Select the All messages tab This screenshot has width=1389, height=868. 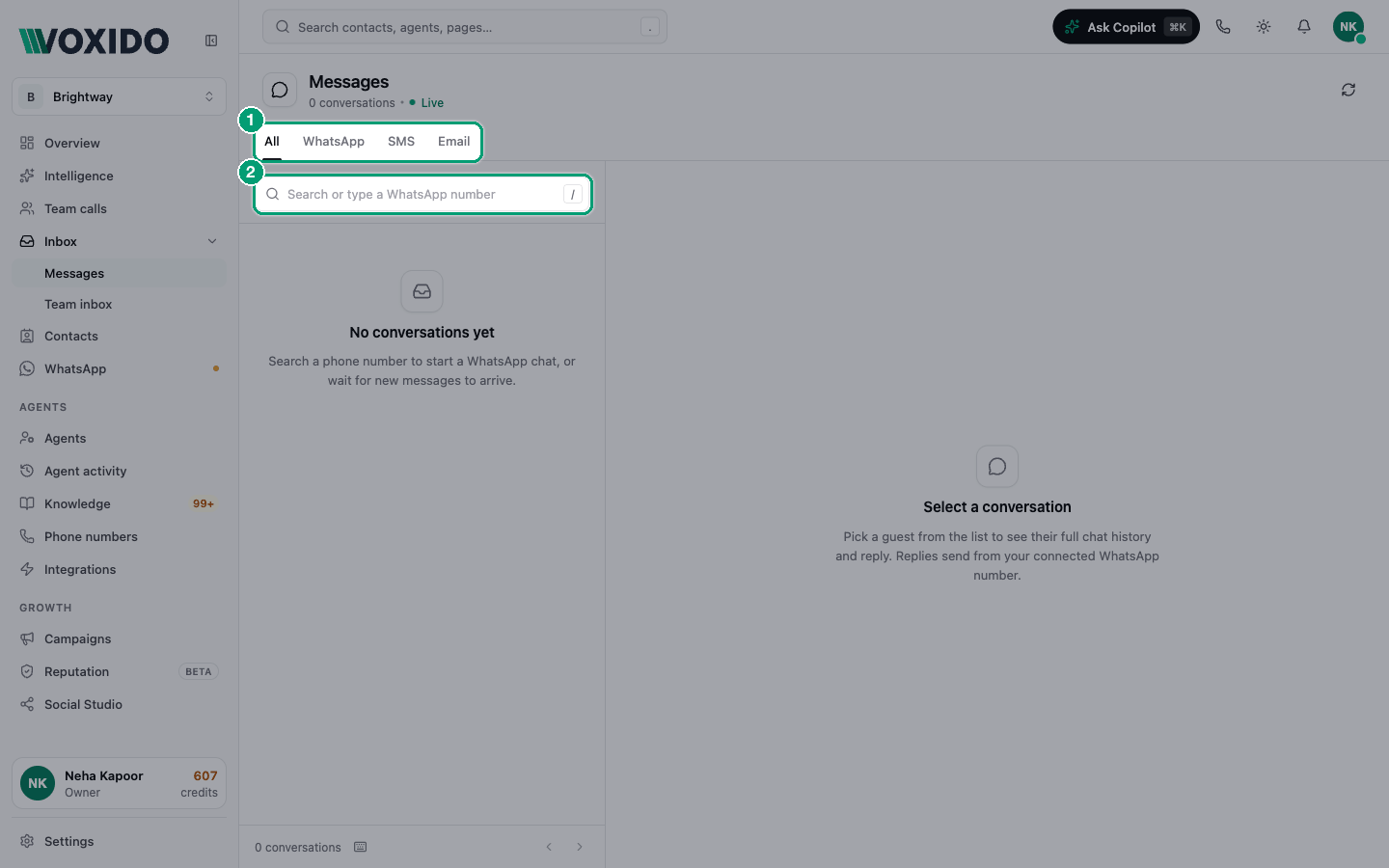(x=272, y=141)
